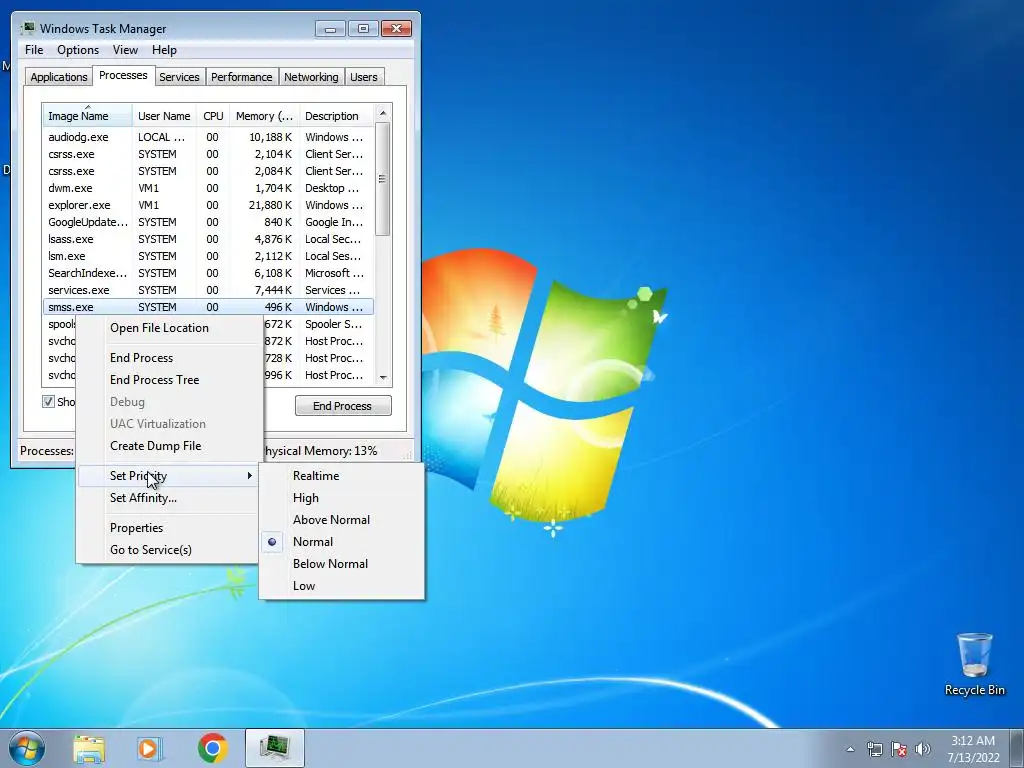This screenshot has height=768, width=1024.
Task: Click the Task Manager taskbar icon
Action: coord(275,748)
